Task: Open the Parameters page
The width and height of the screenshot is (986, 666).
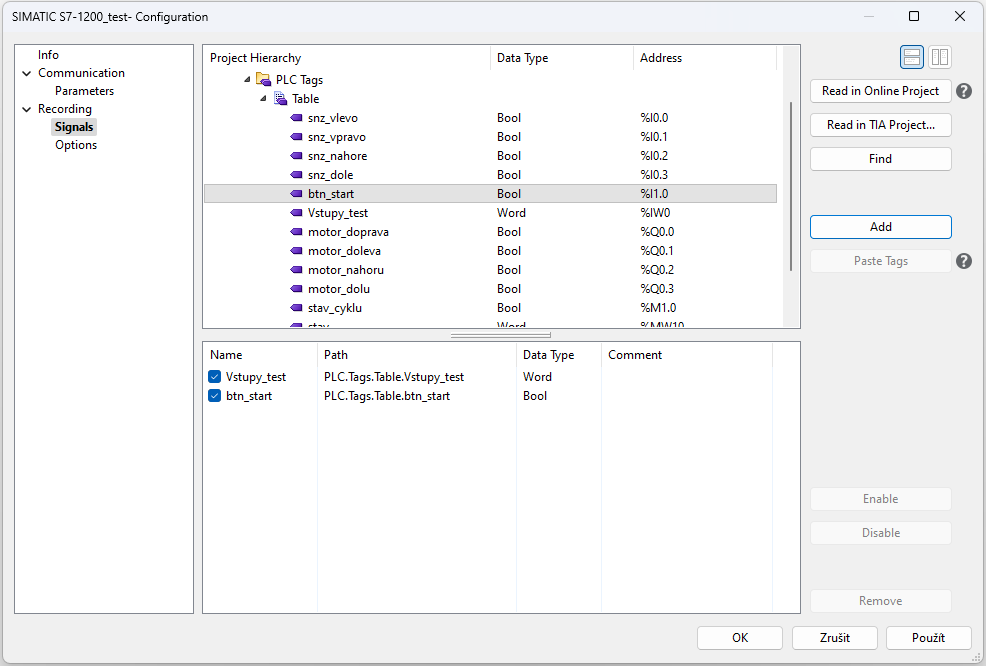Action: tap(84, 91)
